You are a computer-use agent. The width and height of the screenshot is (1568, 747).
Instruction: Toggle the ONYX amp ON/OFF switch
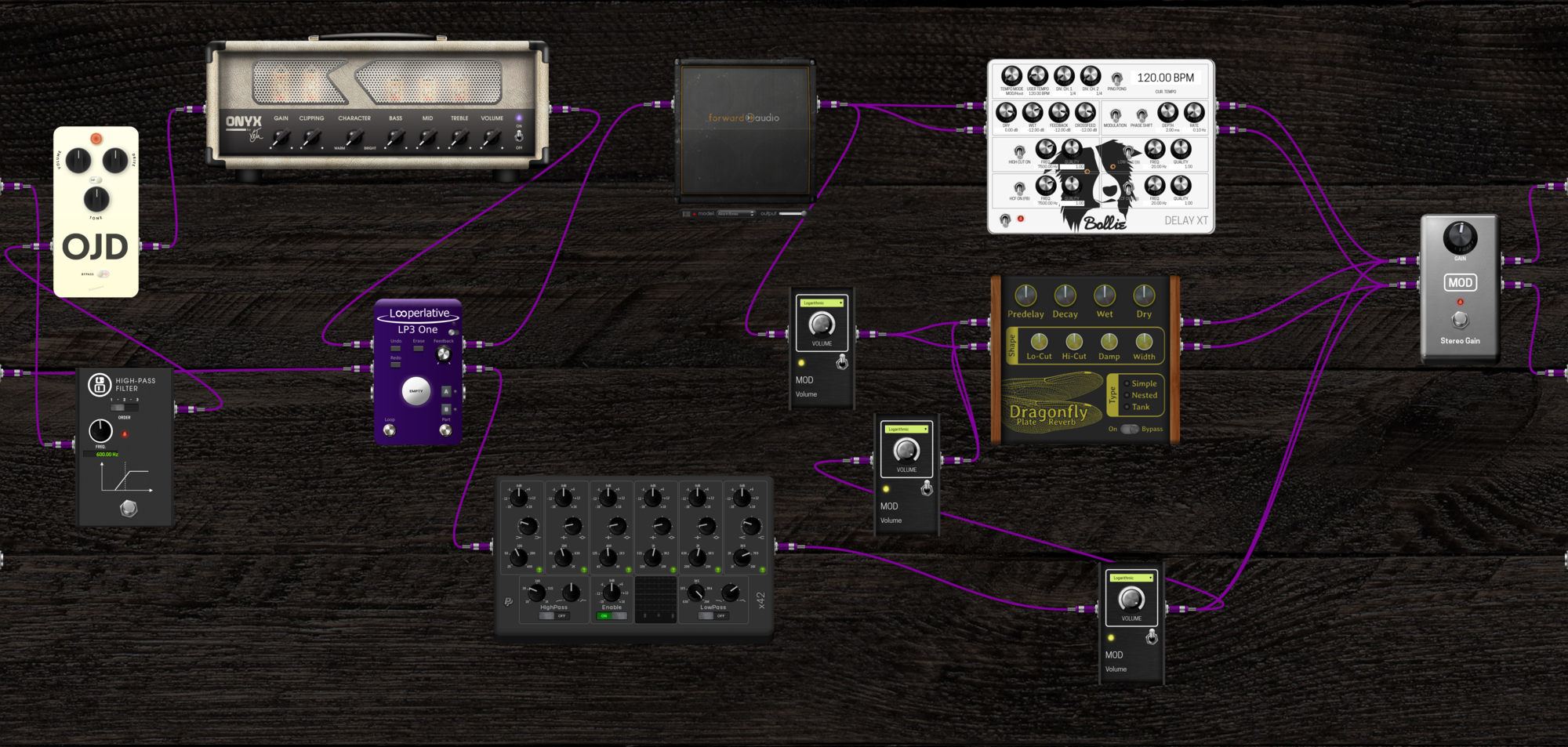pos(518,136)
